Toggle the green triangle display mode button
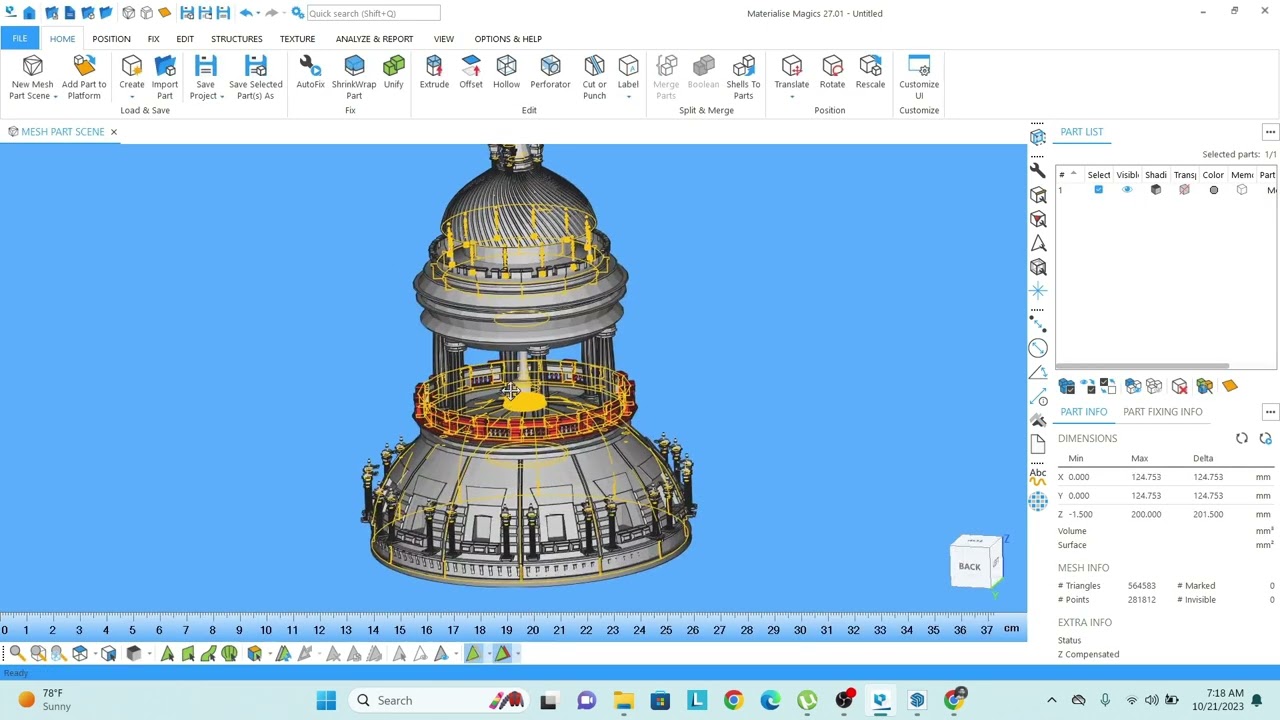This screenshot has width=1280, height=720. (x=473, y=654)
